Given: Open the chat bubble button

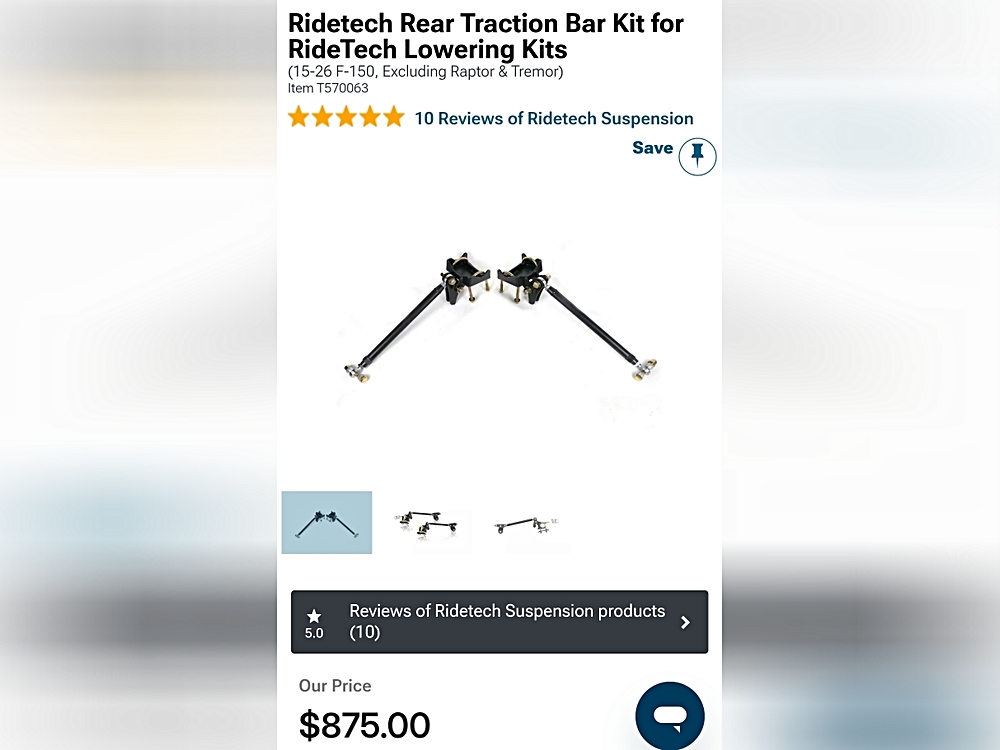Looking at the screenshot, I should tap(670, 716).
